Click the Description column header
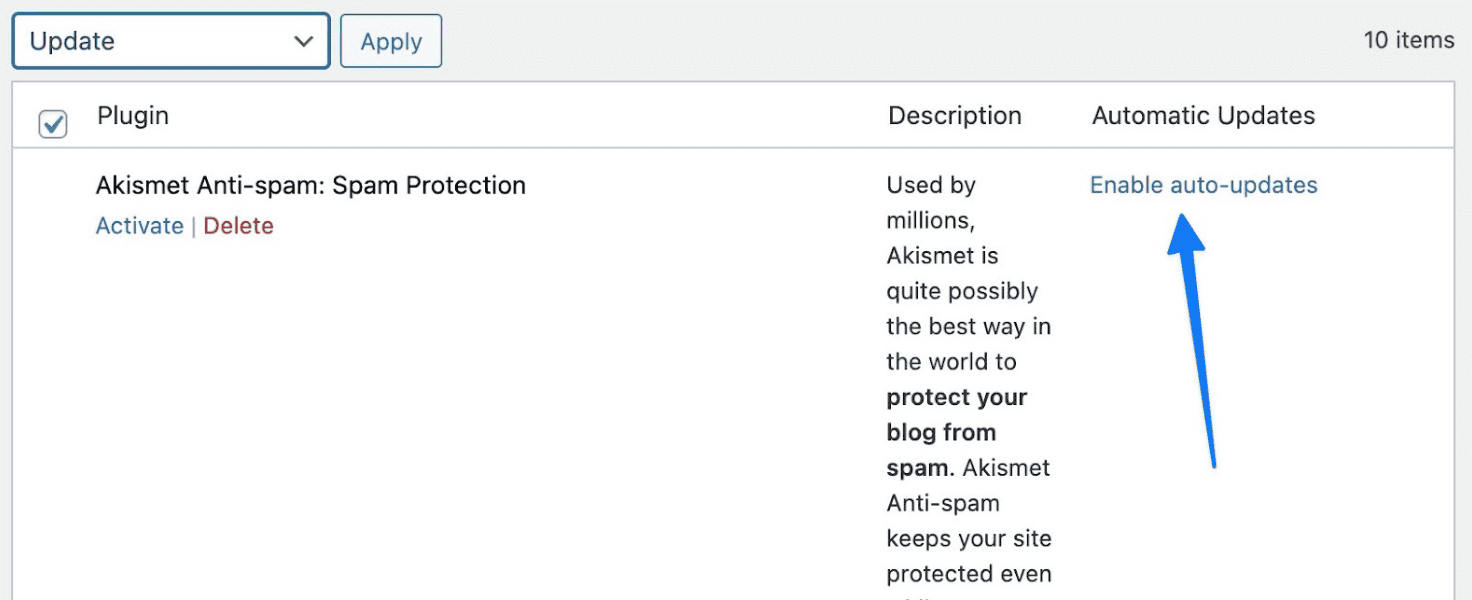The image size is (1472, 600). pos(955,116)
